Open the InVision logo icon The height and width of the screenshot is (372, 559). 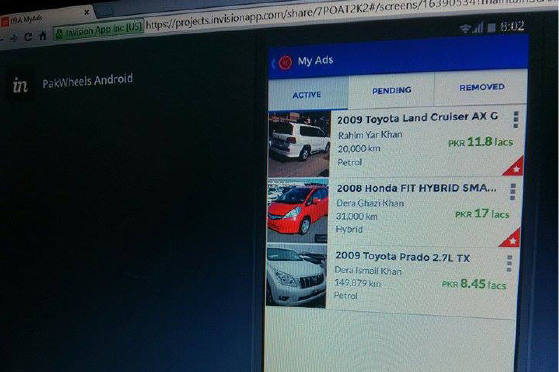pyautogui.click(x=20, y=86)
